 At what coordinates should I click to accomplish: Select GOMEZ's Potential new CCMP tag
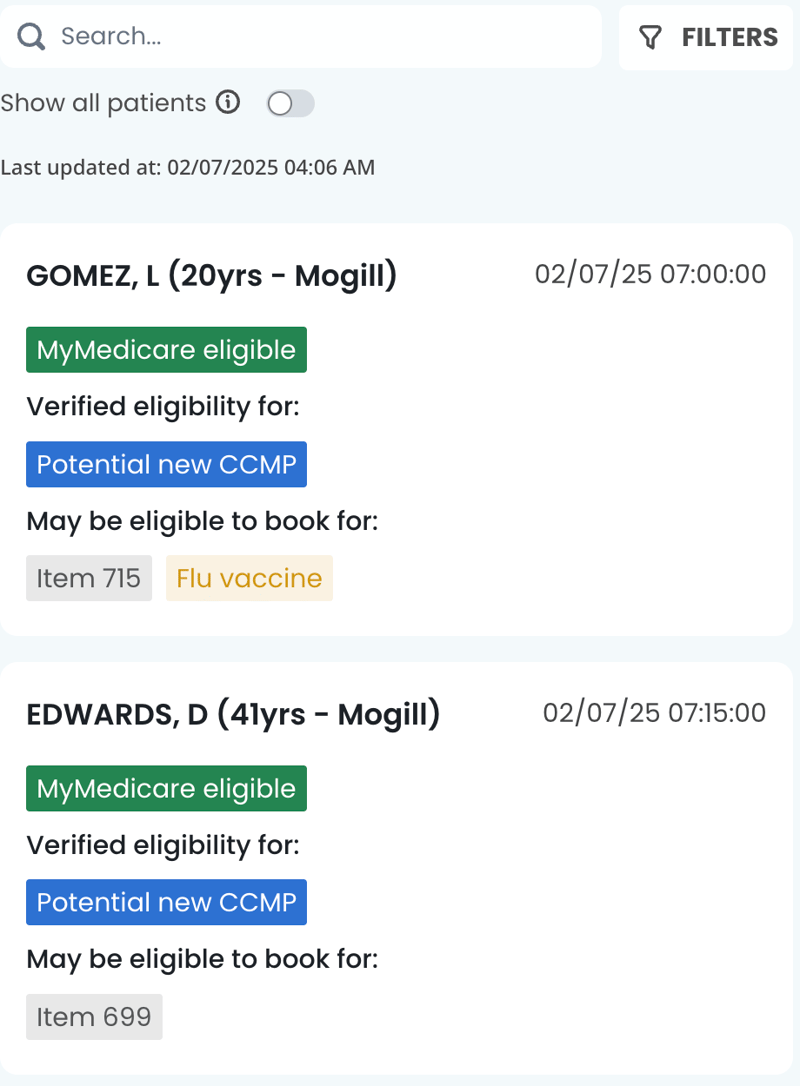point(166,464)
